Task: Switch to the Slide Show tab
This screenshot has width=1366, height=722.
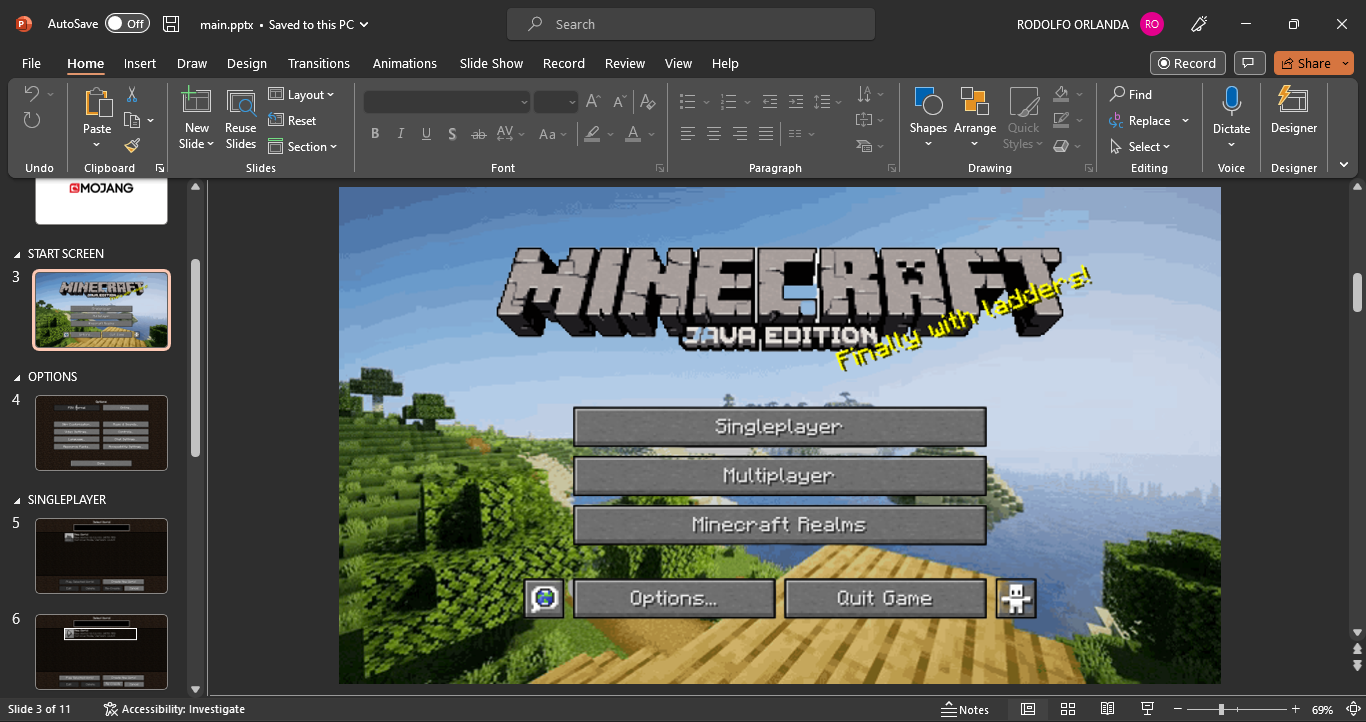Action: [x=491, y=63]
